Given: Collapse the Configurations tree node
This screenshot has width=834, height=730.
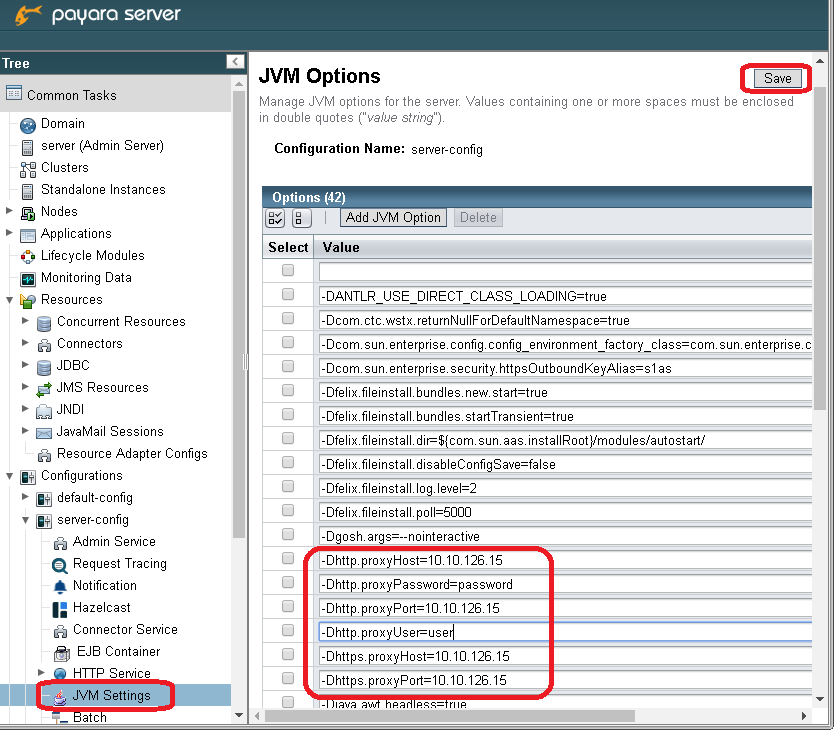Looking at the screenshot, I should [9, 476].
